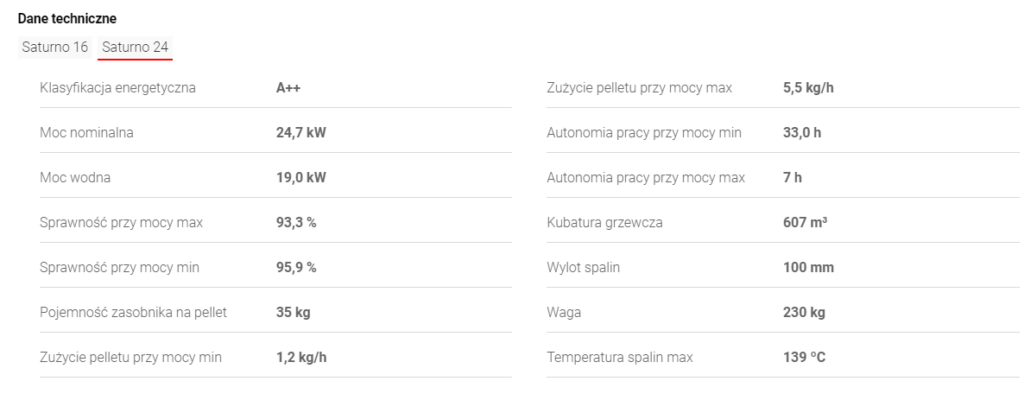Click the Sprawność przy mocy max label

coord(121,223)
